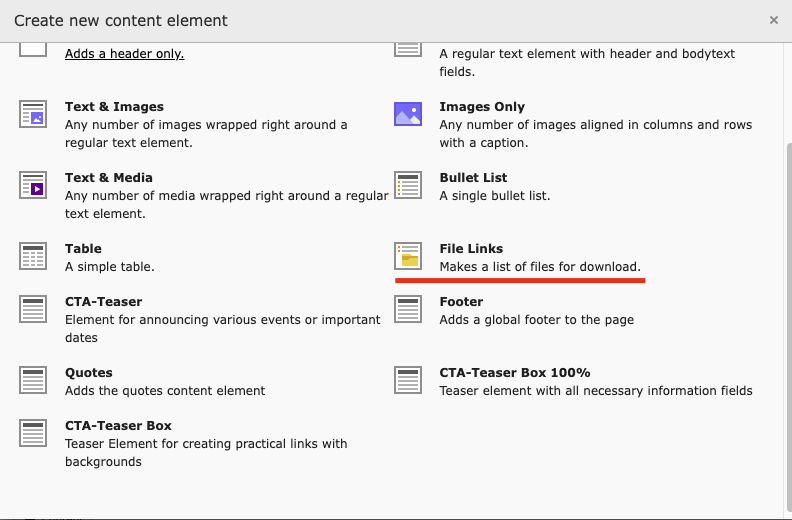Click the Text & Images element icon
Viewport: 792px width, 520px height.
click(x=33, y=114)
